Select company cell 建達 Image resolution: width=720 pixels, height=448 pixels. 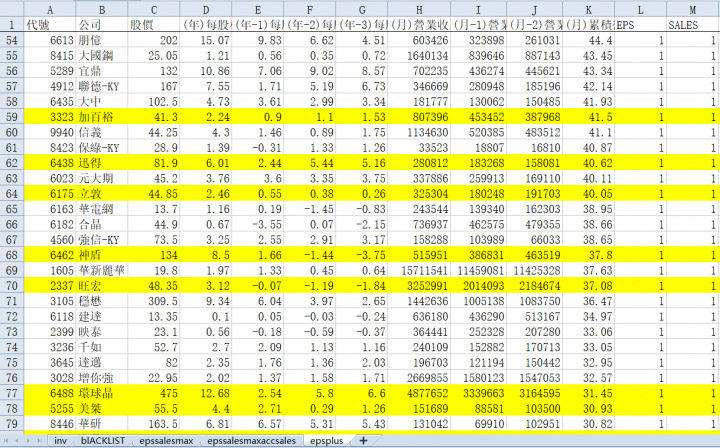[x=101, y=316]
